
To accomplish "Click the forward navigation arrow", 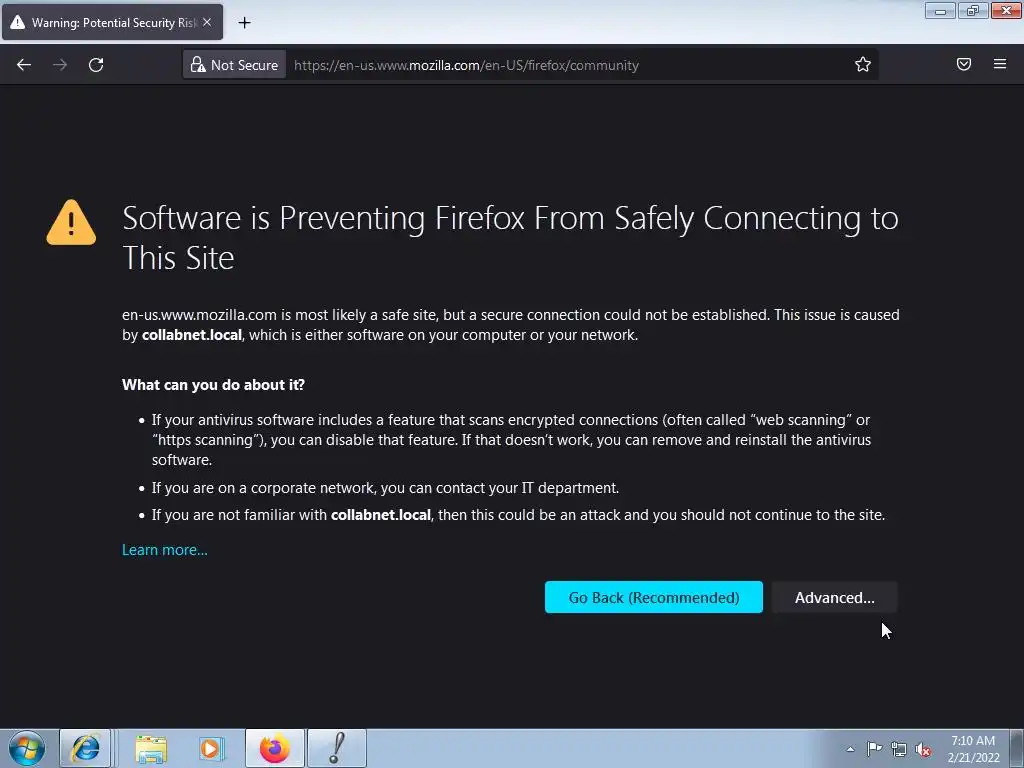I will point(60,65).
